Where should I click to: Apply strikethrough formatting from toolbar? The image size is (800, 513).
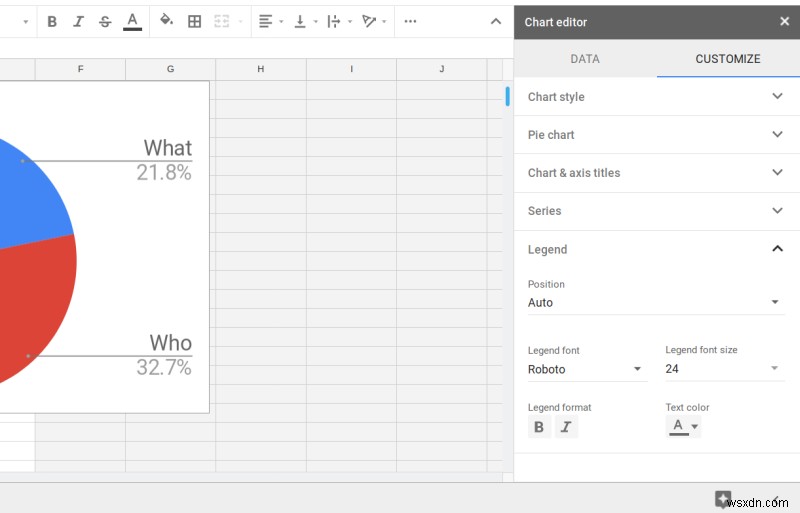coord(105,21)
